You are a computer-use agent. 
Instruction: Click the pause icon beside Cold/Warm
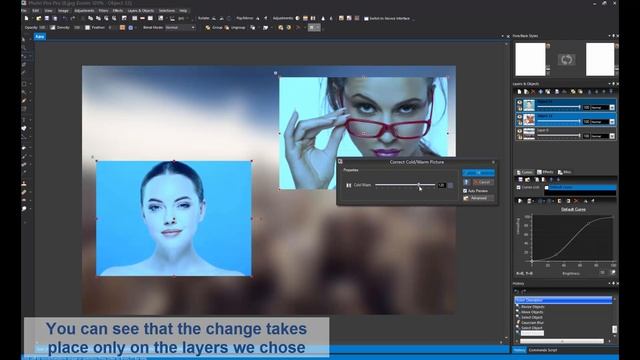(349, 185)
